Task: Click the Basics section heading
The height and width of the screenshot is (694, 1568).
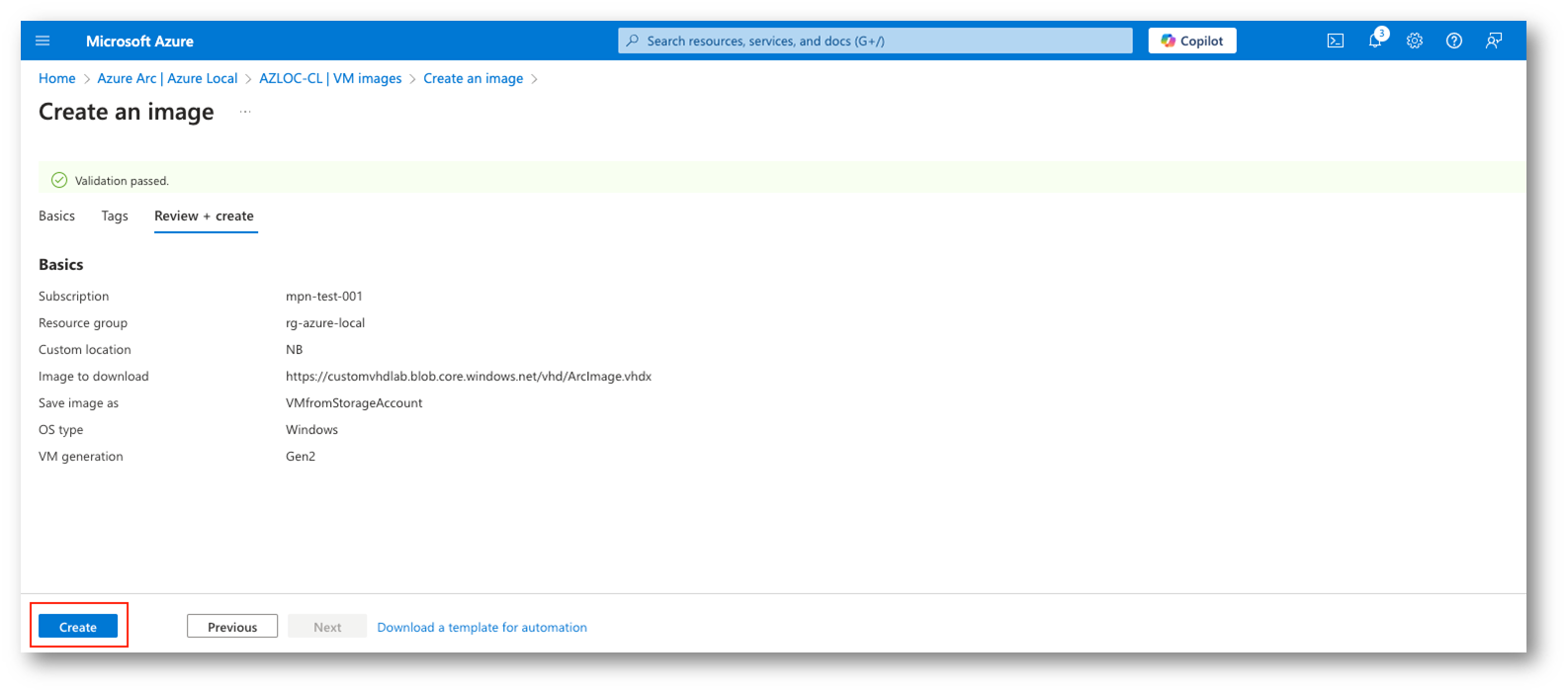Action: point(61,264)
